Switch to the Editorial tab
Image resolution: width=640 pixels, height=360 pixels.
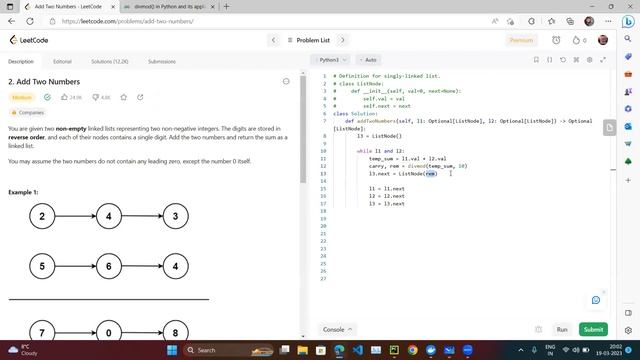pos(62,62)
